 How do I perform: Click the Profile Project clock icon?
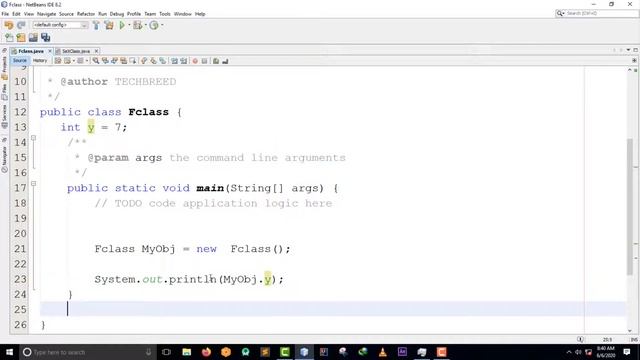click(x=154, y=25)
